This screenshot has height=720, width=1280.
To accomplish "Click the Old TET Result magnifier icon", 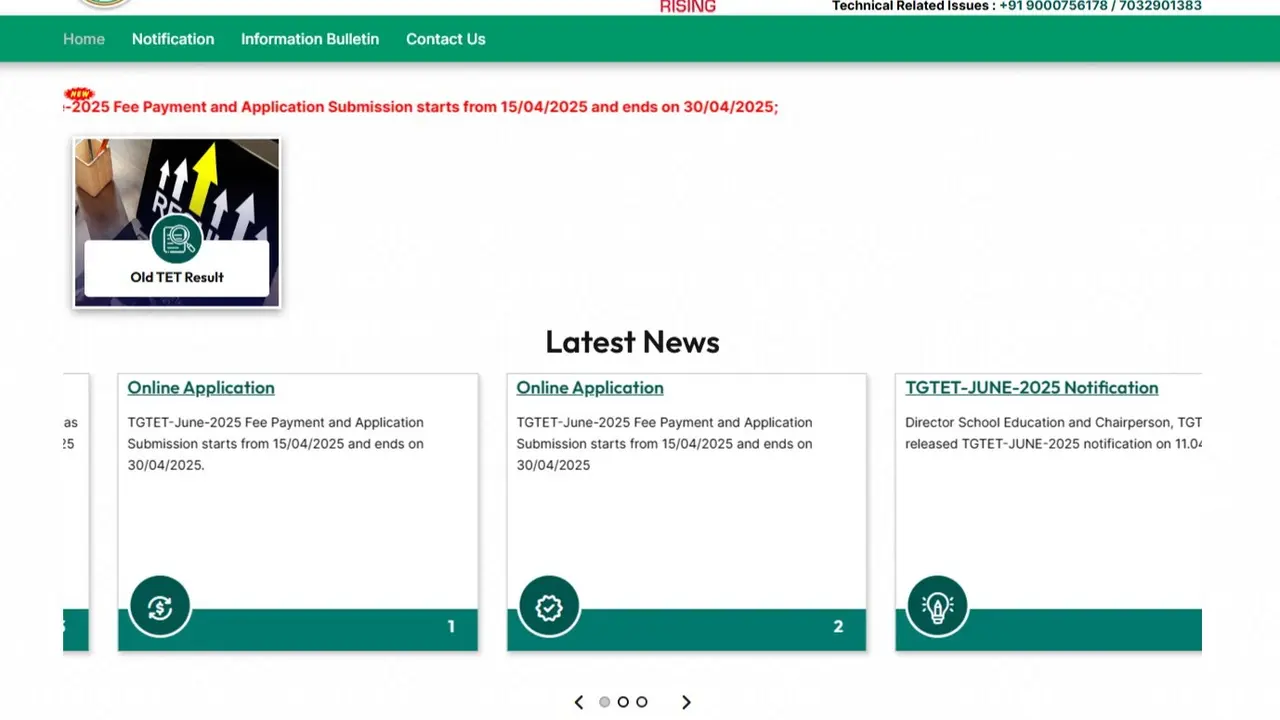I will click(x=177, y=239).
